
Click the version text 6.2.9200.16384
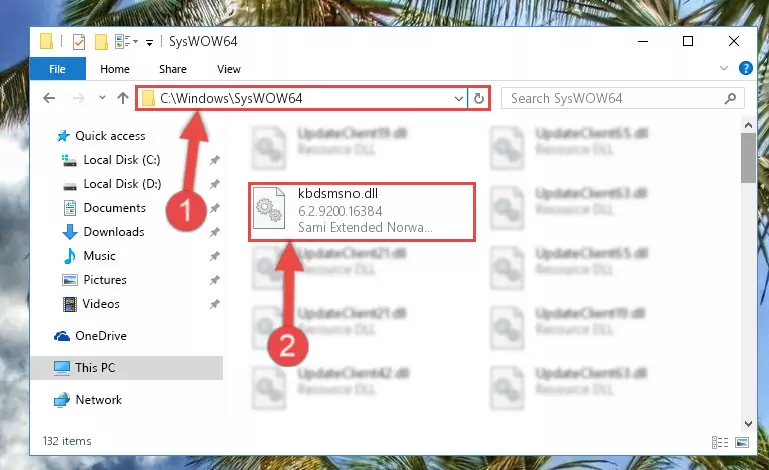(340, 211)
